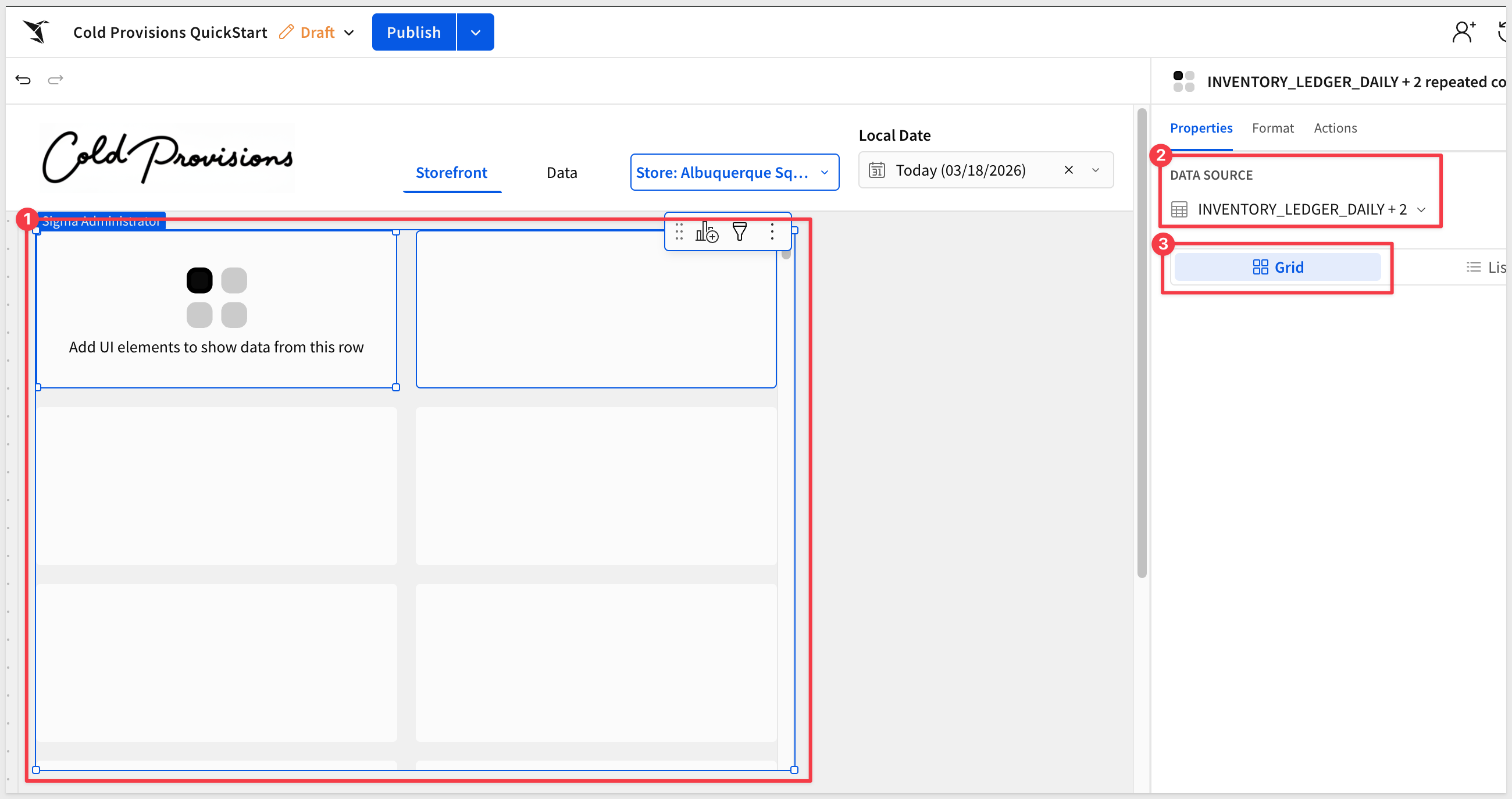This screenshot has height=799, width=1512.
Task: Click the share user-plus icon
Action: pos(1463,32)
